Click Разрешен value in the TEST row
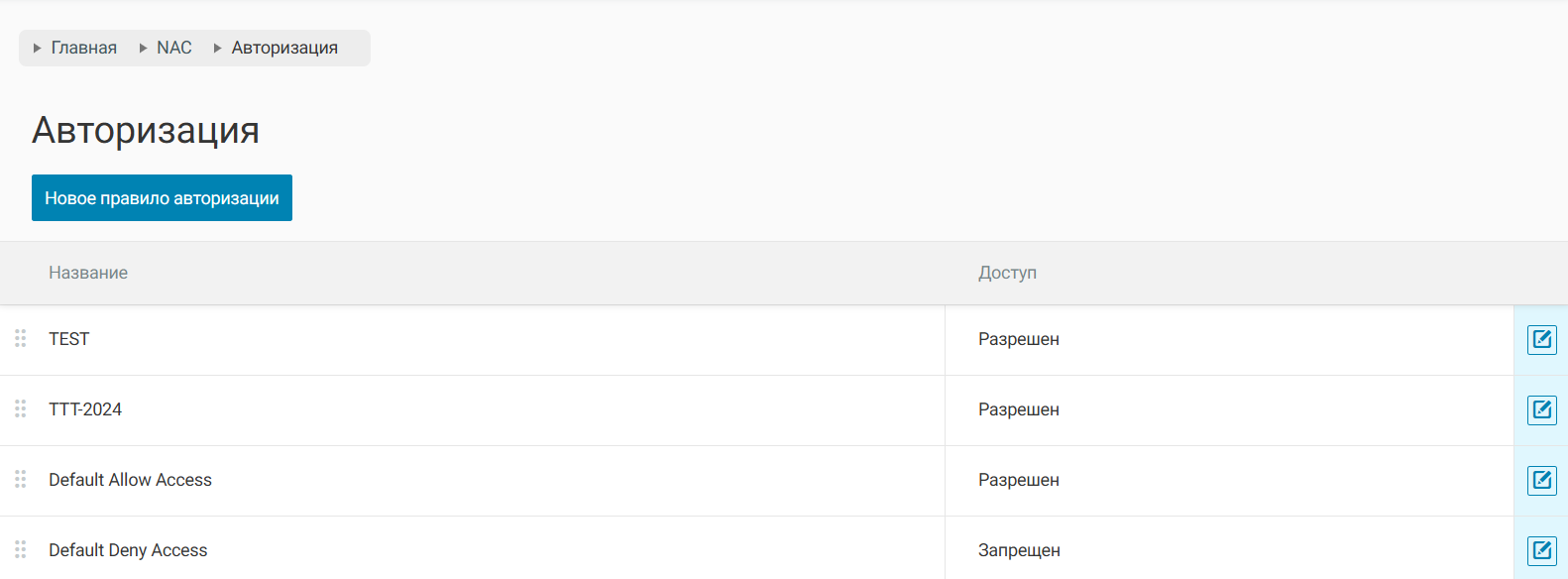The width and height of the screenshot is (1568, 579). (x=1019, y=339)
